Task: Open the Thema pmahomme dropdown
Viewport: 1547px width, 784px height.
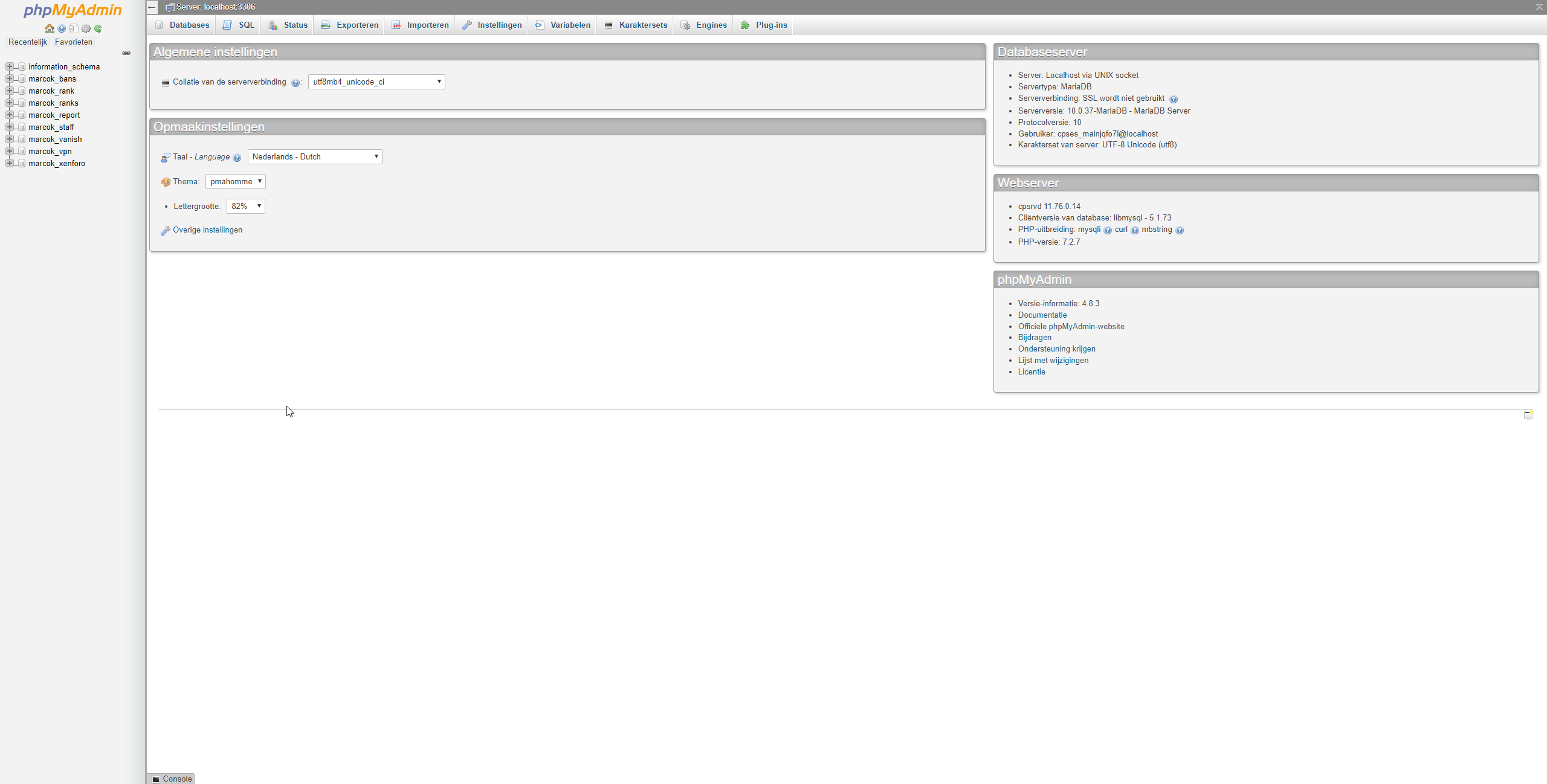Action: [x=235, y=181]
